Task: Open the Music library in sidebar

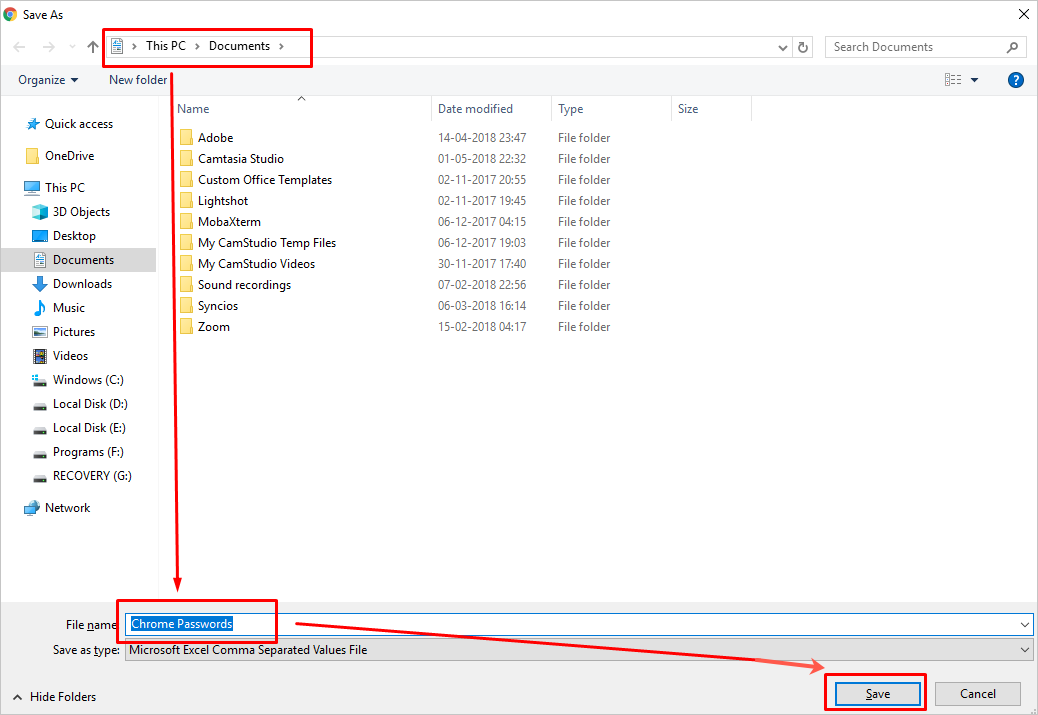Action: (68, 308)
